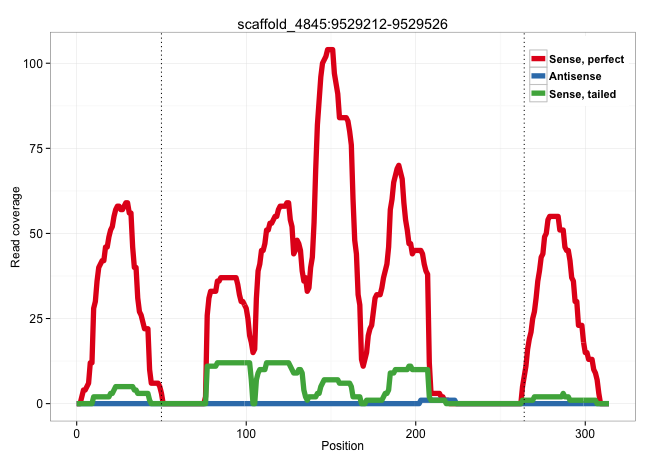Click the right dotted vertical line
The width and height of the screenshot is (650, 460).
tap(524, 200)
